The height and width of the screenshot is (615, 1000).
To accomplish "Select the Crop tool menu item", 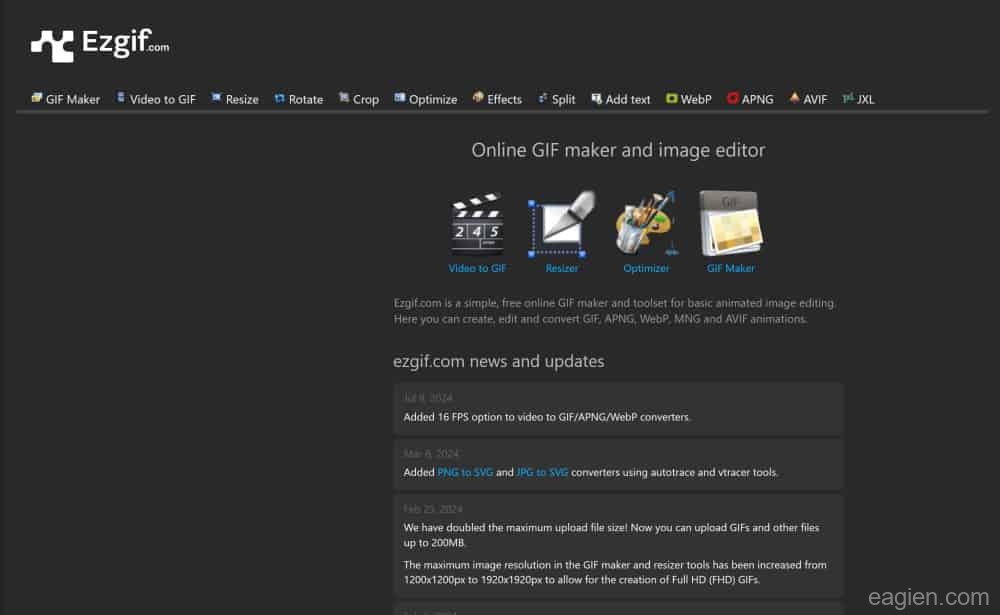I will coord(359,99).
